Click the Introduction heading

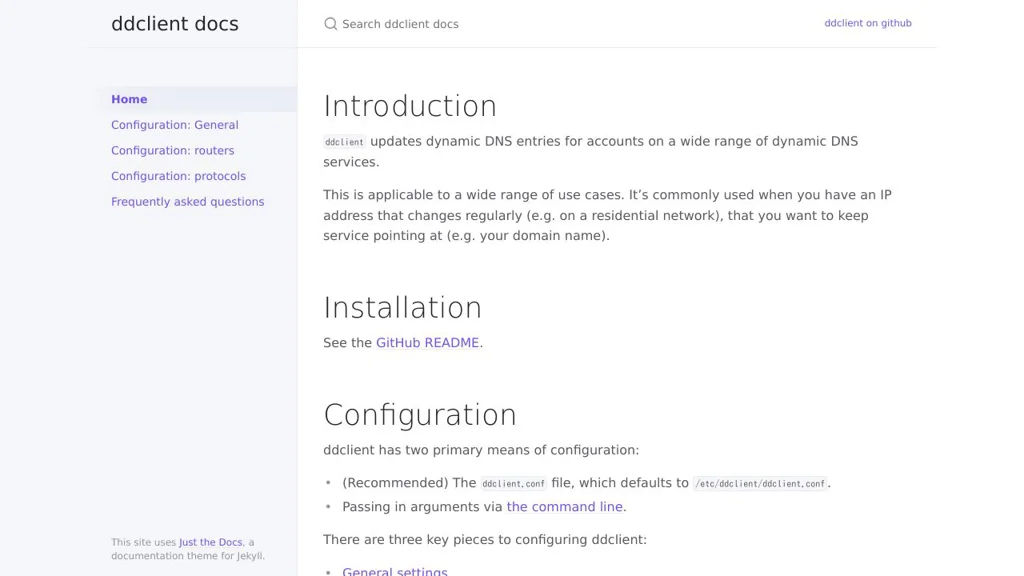point(410,106)
